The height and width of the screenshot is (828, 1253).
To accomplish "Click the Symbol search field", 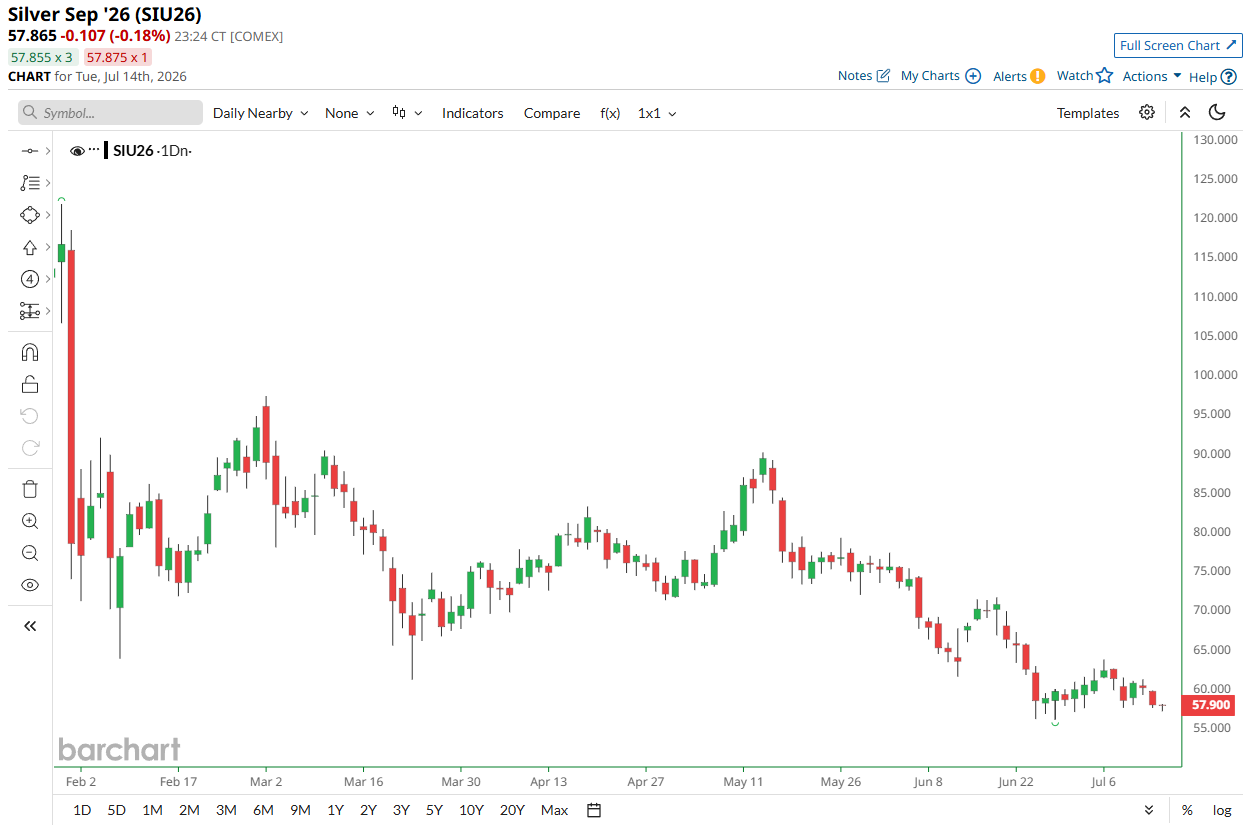I will (110, 113).
